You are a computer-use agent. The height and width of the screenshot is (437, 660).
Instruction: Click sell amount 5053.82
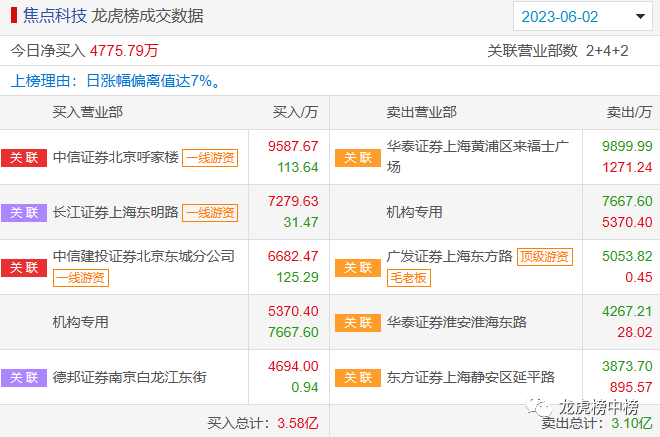627,256
